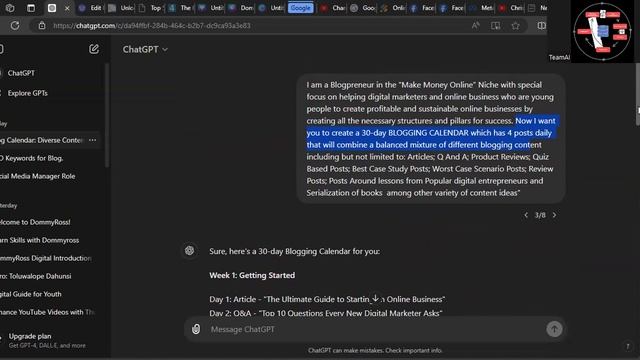Click the read aloud icon in address bar
Image resolution: width=640 pixels, height=360 pixels.
point(476,25)
